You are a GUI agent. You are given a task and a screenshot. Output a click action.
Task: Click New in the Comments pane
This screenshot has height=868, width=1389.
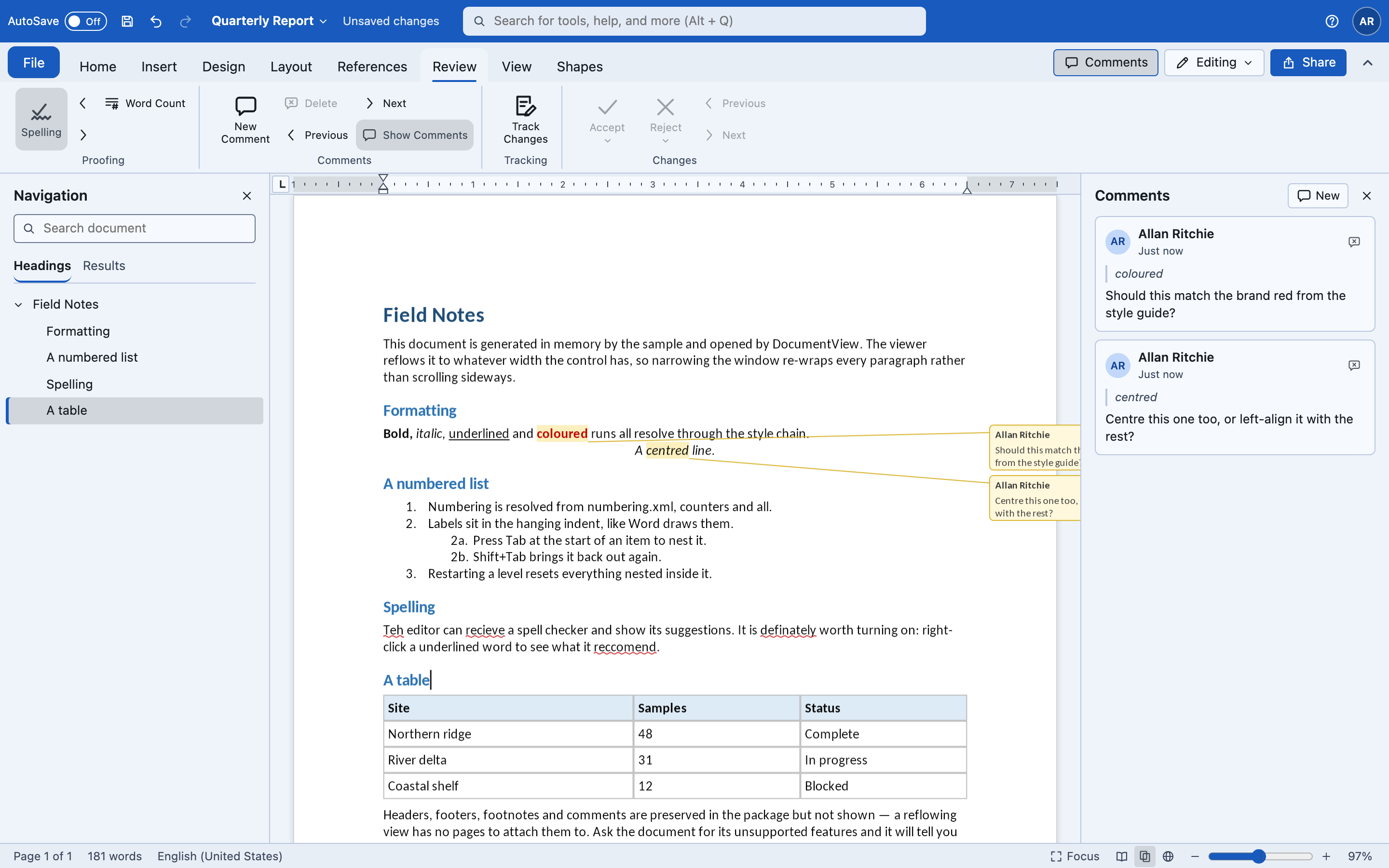(x=1318, y=196)
